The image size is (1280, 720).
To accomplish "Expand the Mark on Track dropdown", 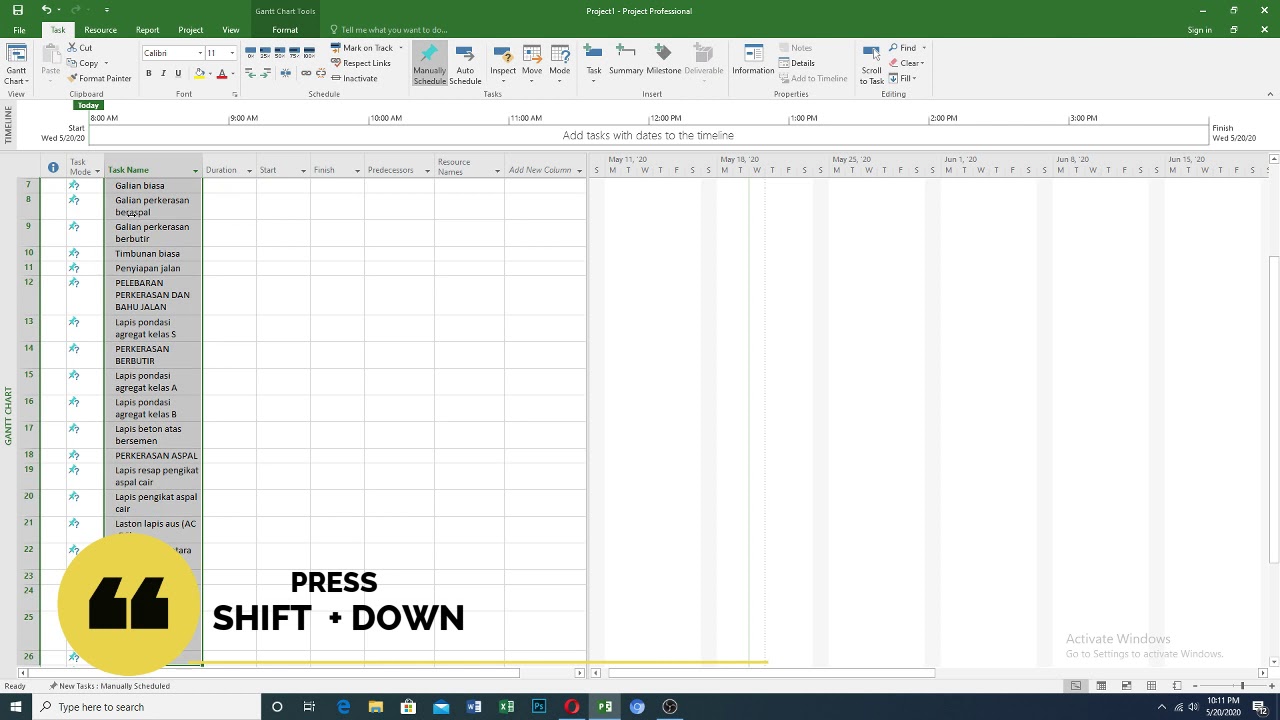I will (401, 48).
